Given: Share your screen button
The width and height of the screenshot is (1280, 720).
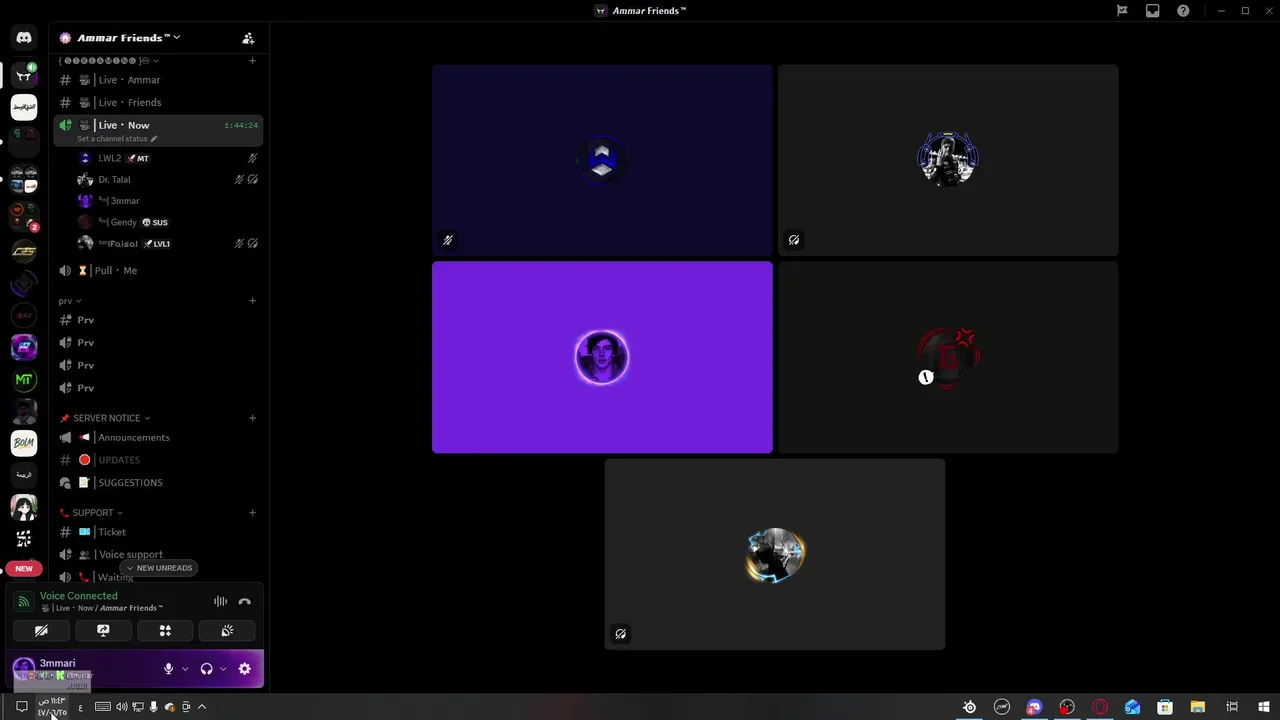Looking at the screenshot, I should tap(103, 631).
